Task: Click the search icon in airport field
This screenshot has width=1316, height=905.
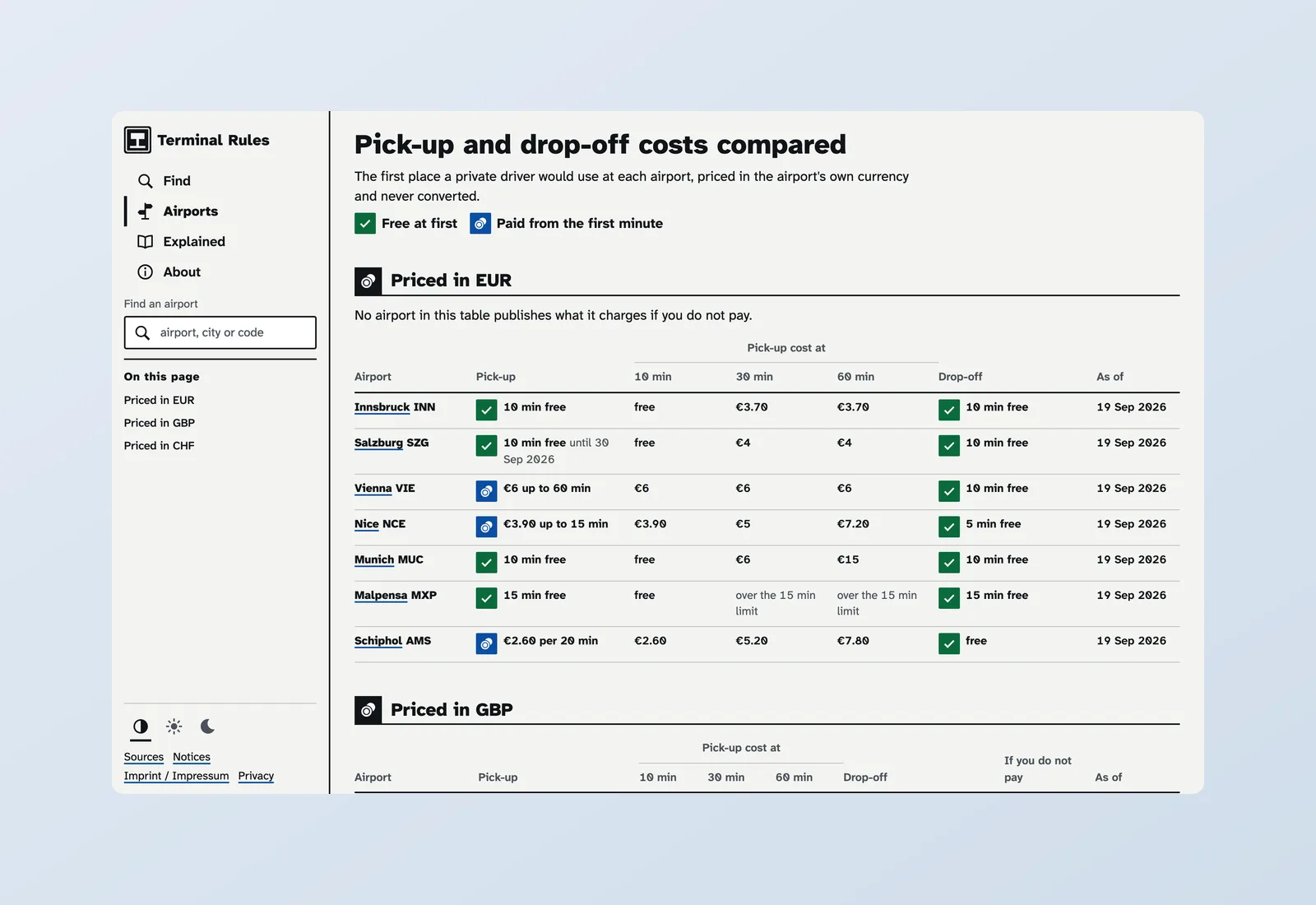Action: pos(142,332)
